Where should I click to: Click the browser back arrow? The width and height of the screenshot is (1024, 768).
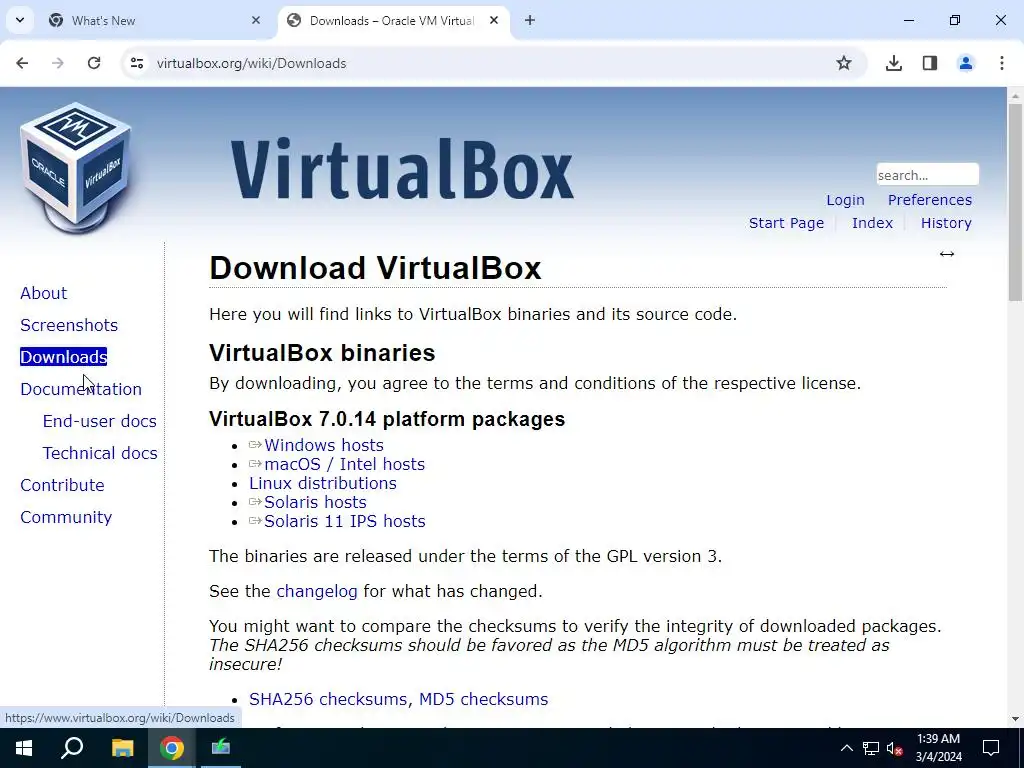coord(22,63)
